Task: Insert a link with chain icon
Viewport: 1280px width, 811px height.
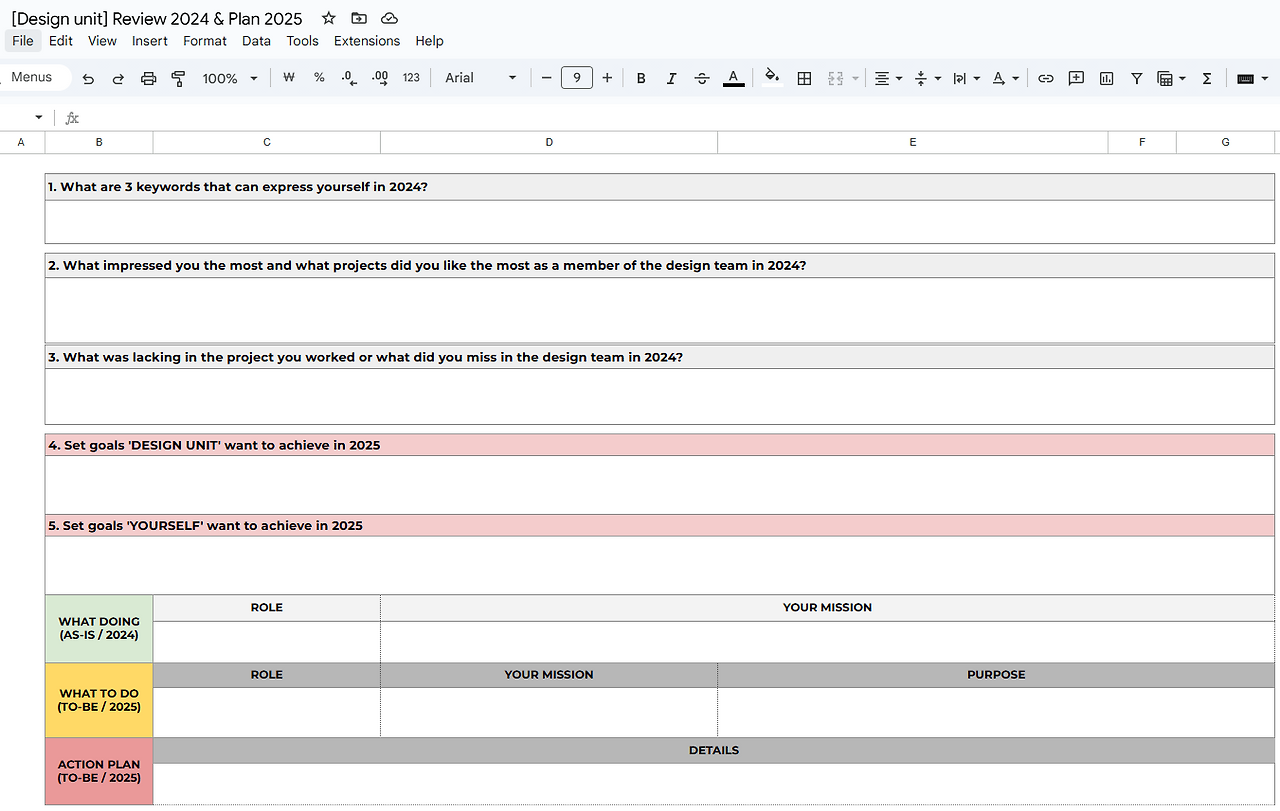Action: tap(1045, 78)
